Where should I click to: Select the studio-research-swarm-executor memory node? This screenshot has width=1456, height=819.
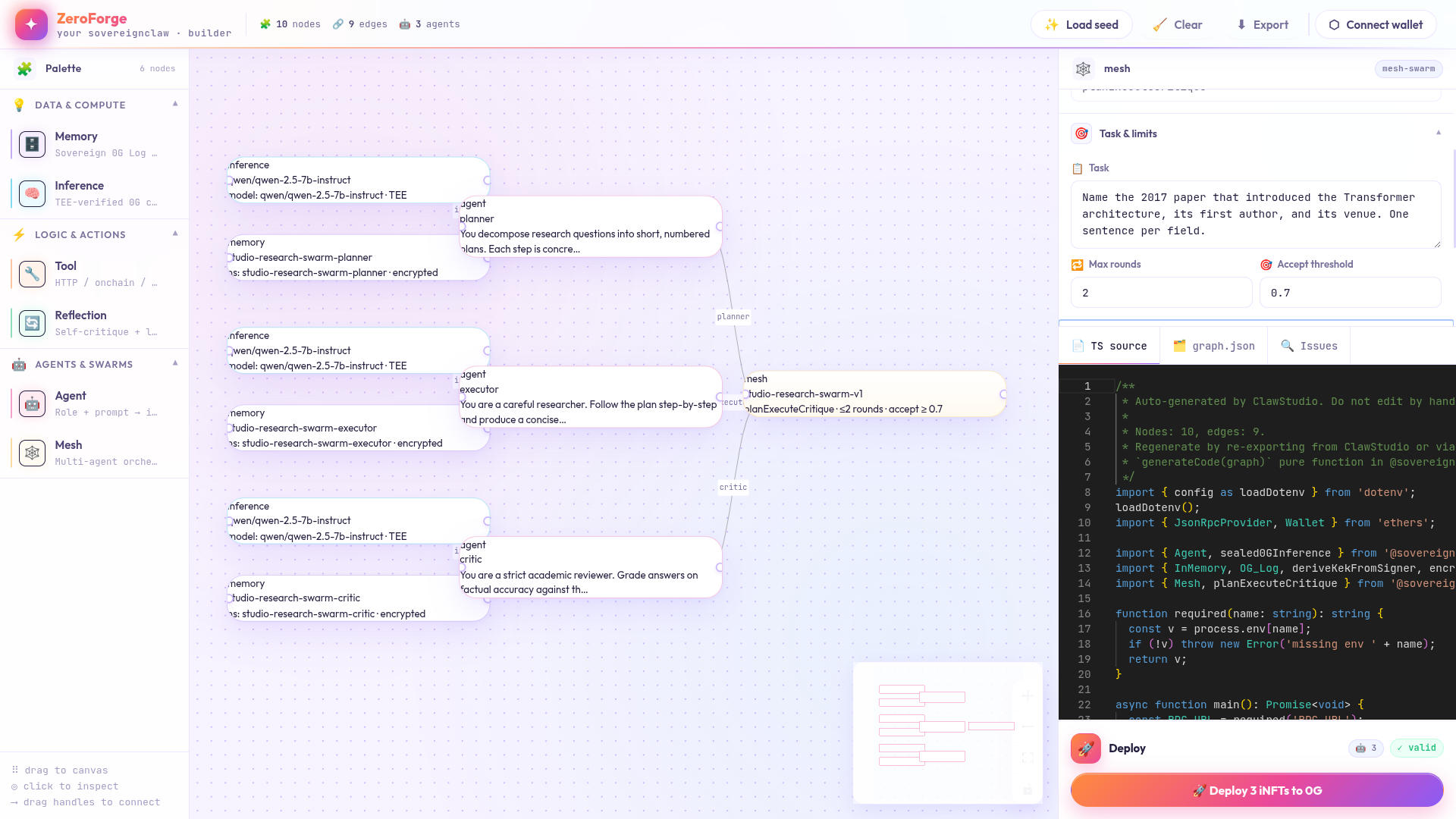pos(358,428)
